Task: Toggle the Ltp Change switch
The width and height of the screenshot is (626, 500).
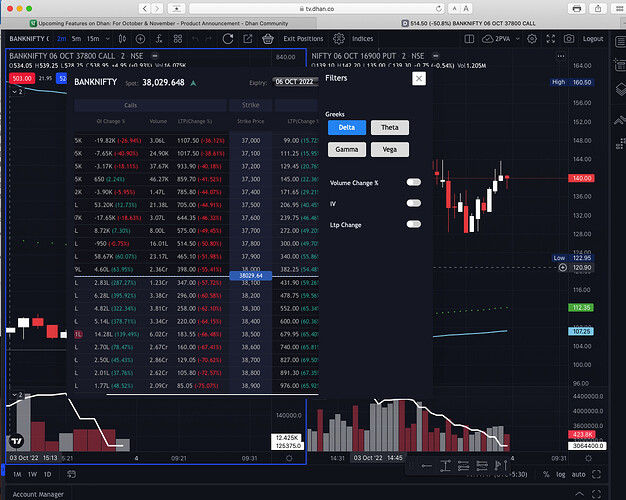Action: pos(414,224)
